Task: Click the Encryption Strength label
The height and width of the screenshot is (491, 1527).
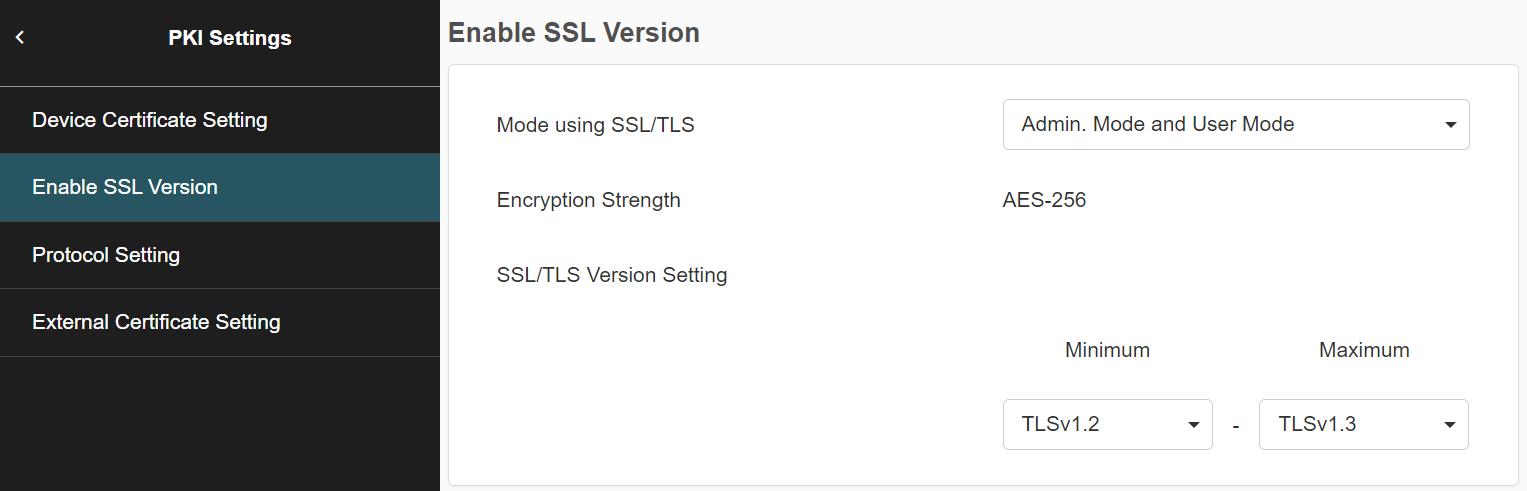Action: click(x=588, y=200)
